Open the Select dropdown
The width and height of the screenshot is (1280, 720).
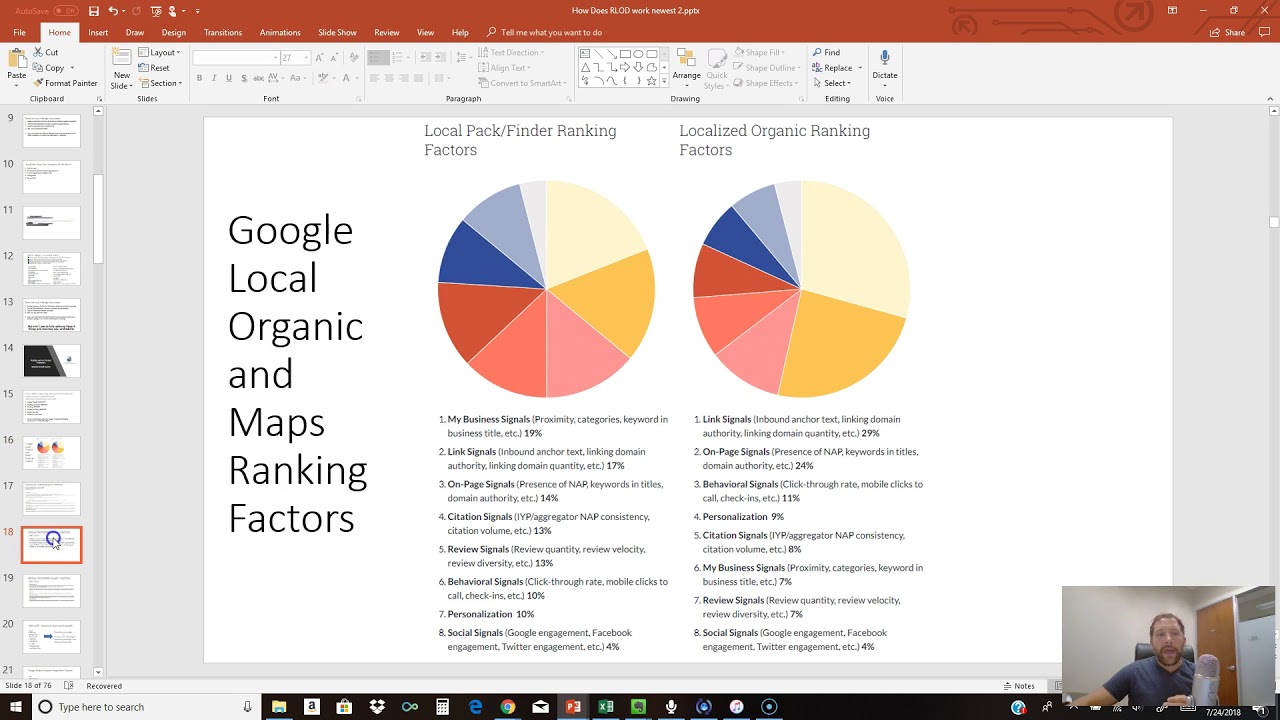click(x=831, y=83)
